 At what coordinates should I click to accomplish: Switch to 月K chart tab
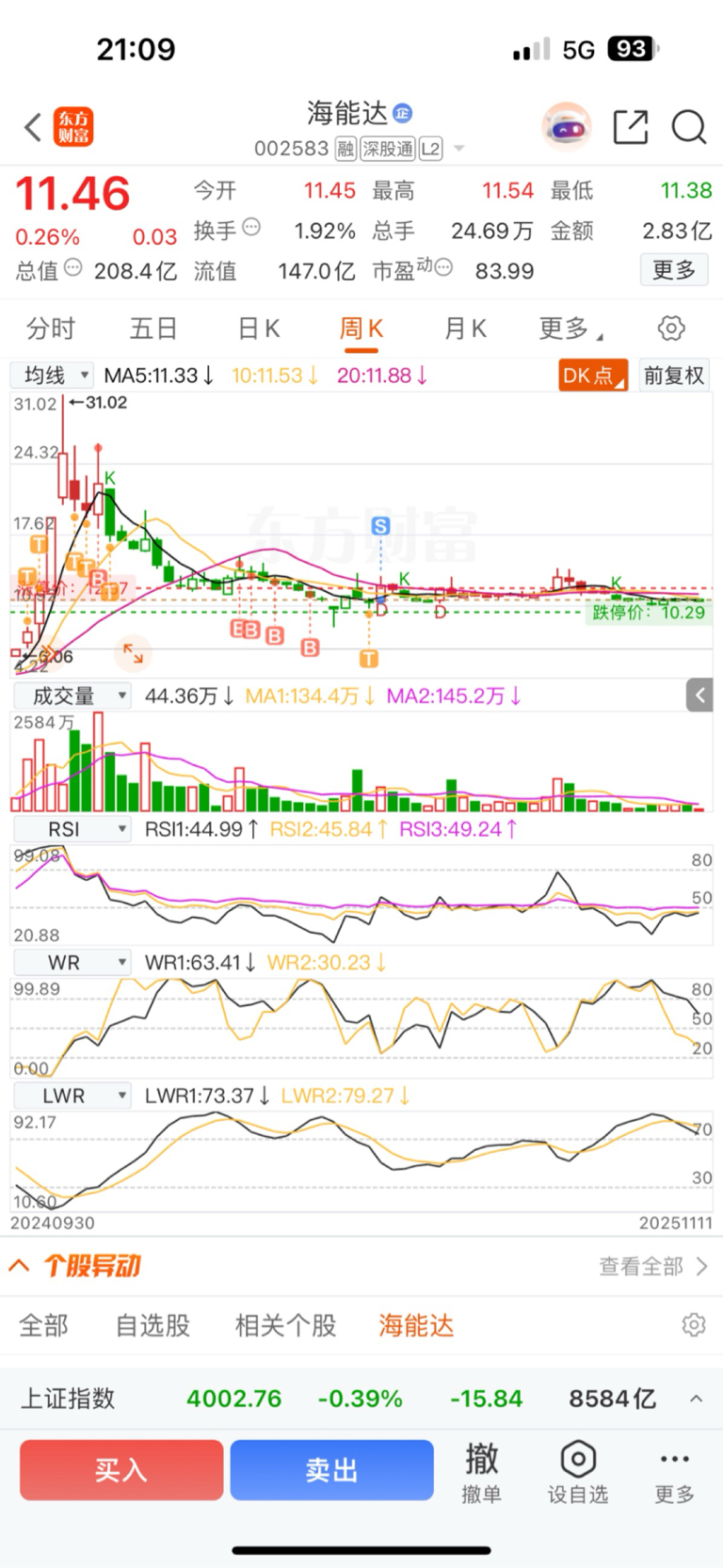[465, 328]
